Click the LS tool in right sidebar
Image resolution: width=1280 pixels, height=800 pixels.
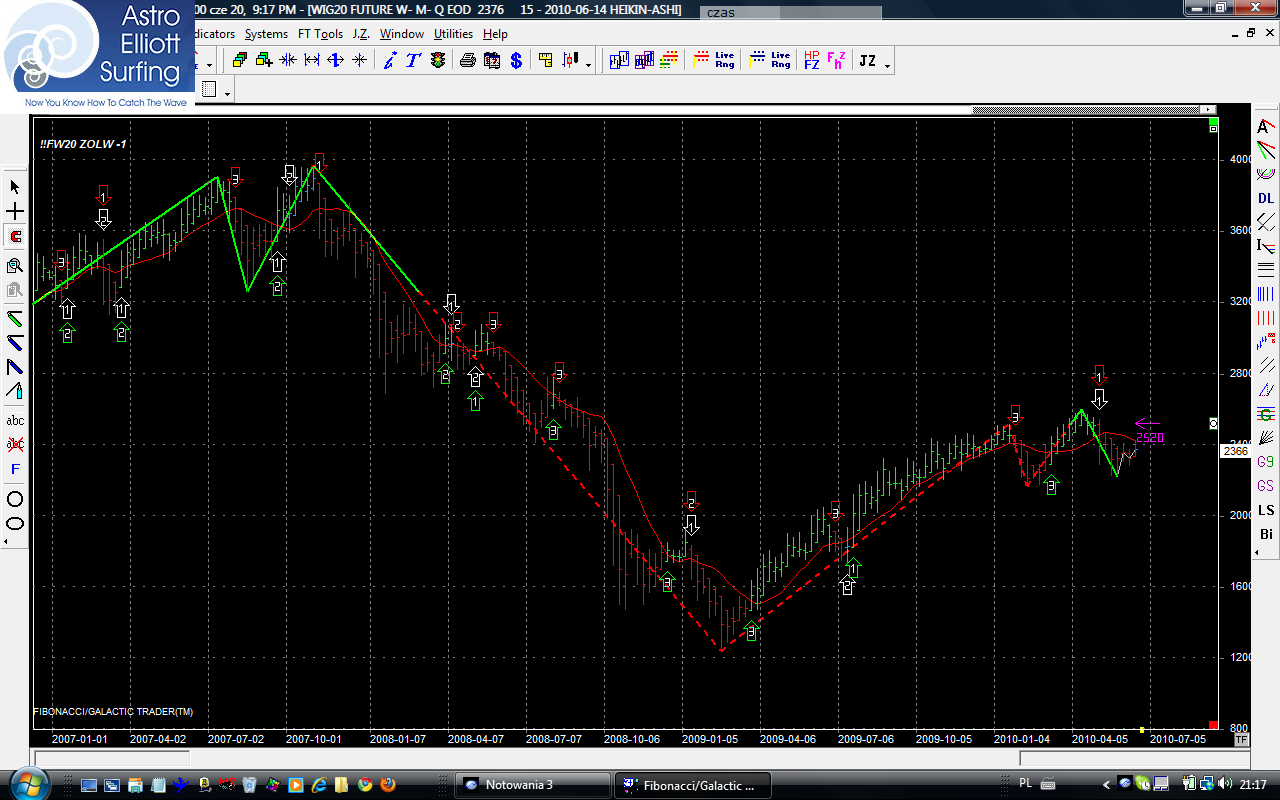click(1266, 510)
